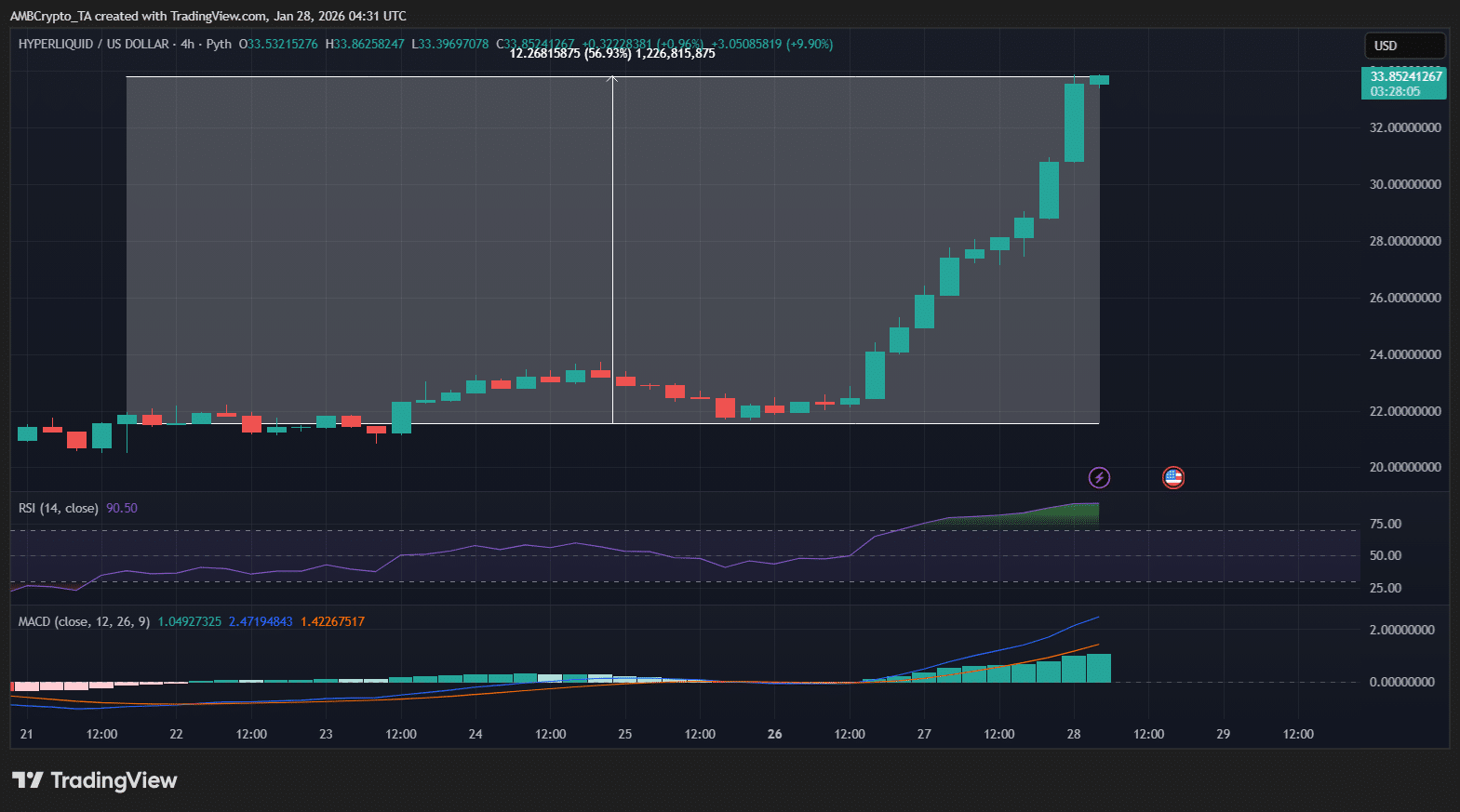Click the purple lightning bolt event icon
This screenshot has height=812, width=1460.
[x=1099, y=477]
